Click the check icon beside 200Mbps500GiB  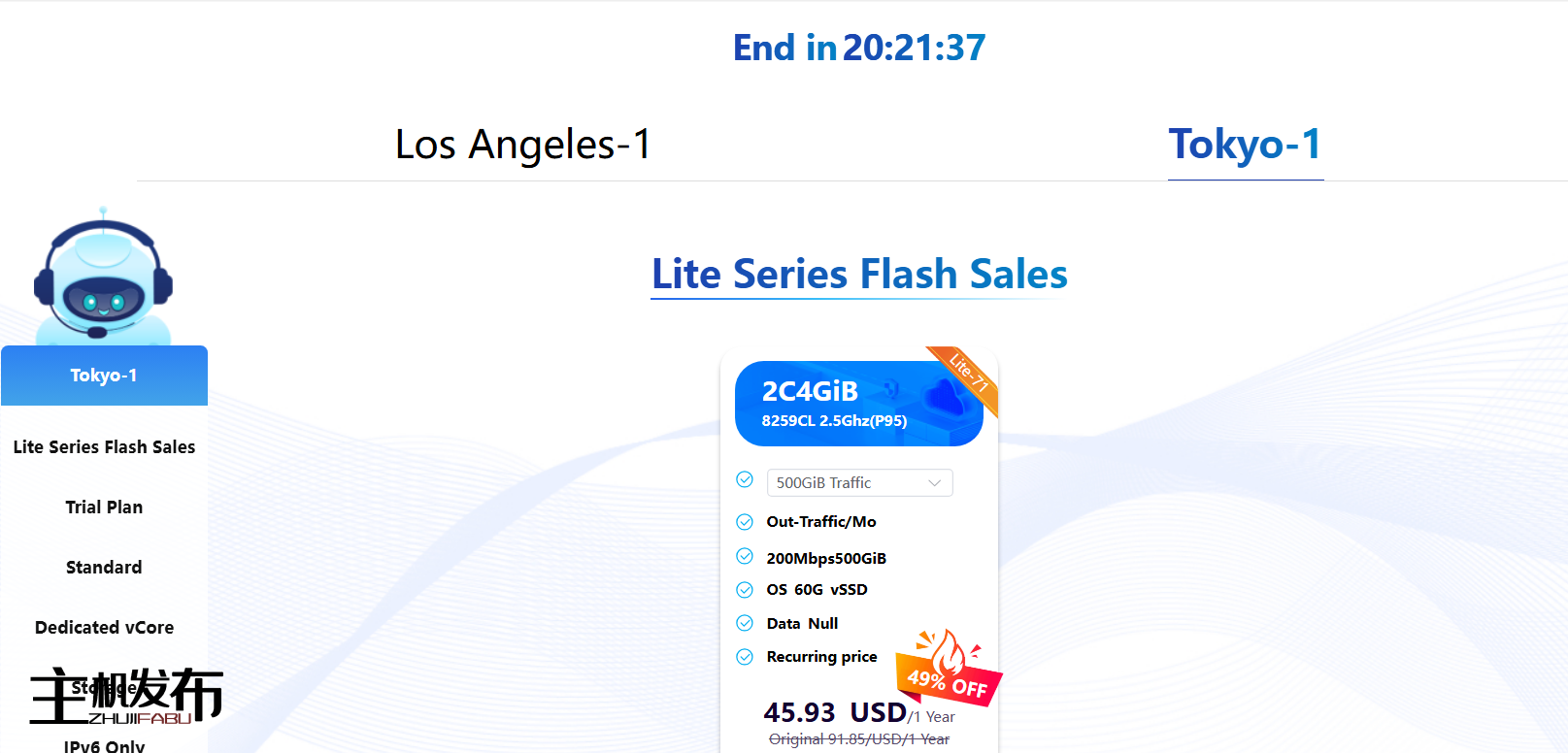[745, 557]
